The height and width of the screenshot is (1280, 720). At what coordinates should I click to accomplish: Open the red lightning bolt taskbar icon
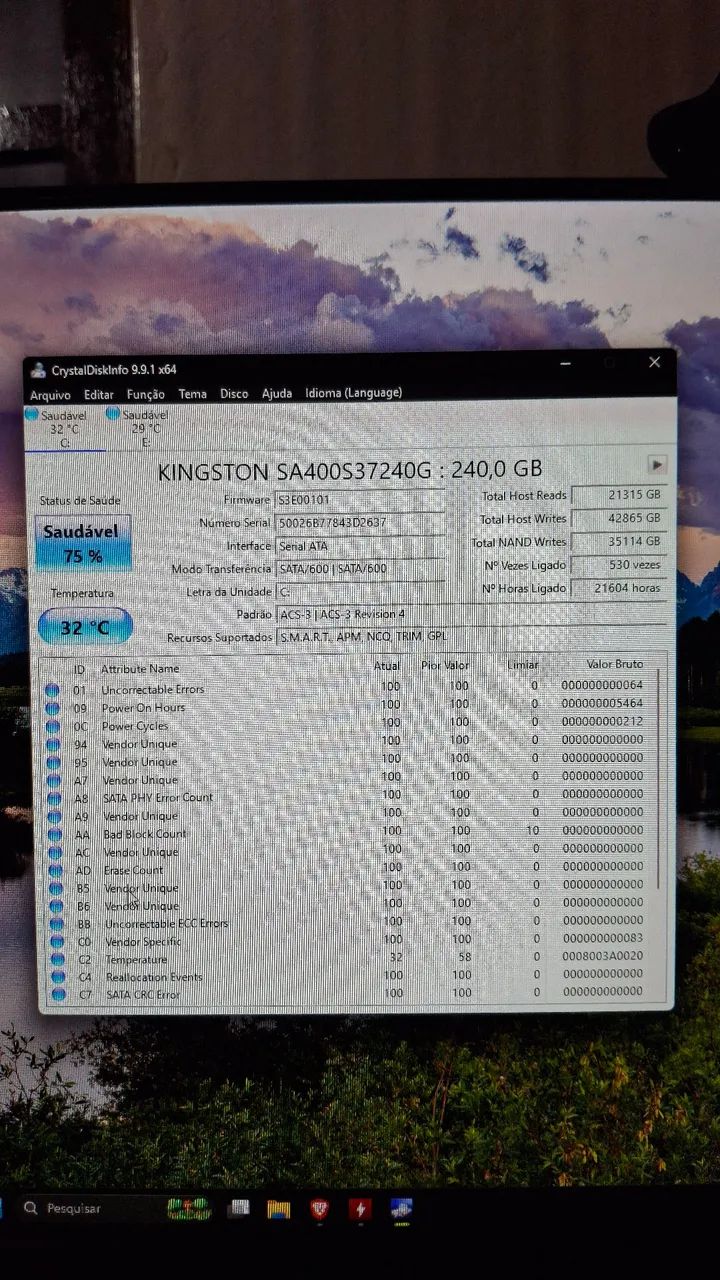pyautogui.click(x=360, y=1209)
